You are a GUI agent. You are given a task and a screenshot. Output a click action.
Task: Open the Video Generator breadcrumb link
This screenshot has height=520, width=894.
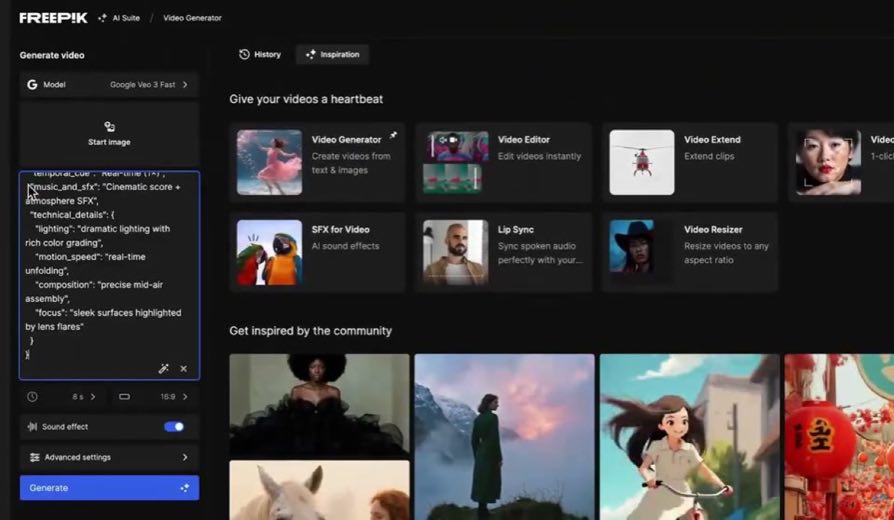click(x=192, y=18)
